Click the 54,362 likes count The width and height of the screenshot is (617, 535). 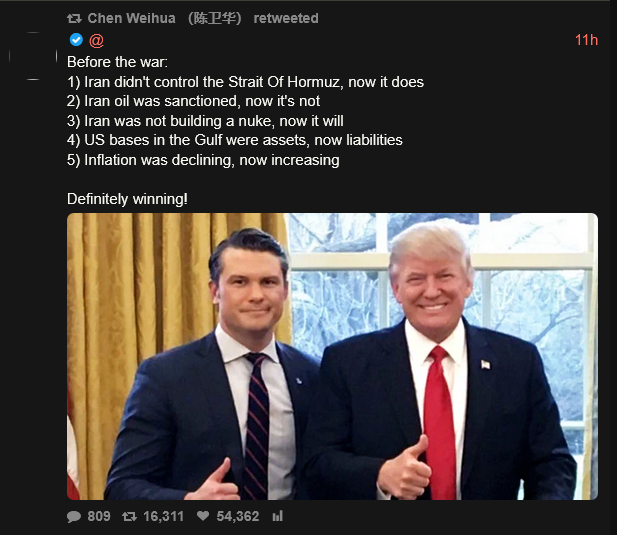click(x=238, y=516)
